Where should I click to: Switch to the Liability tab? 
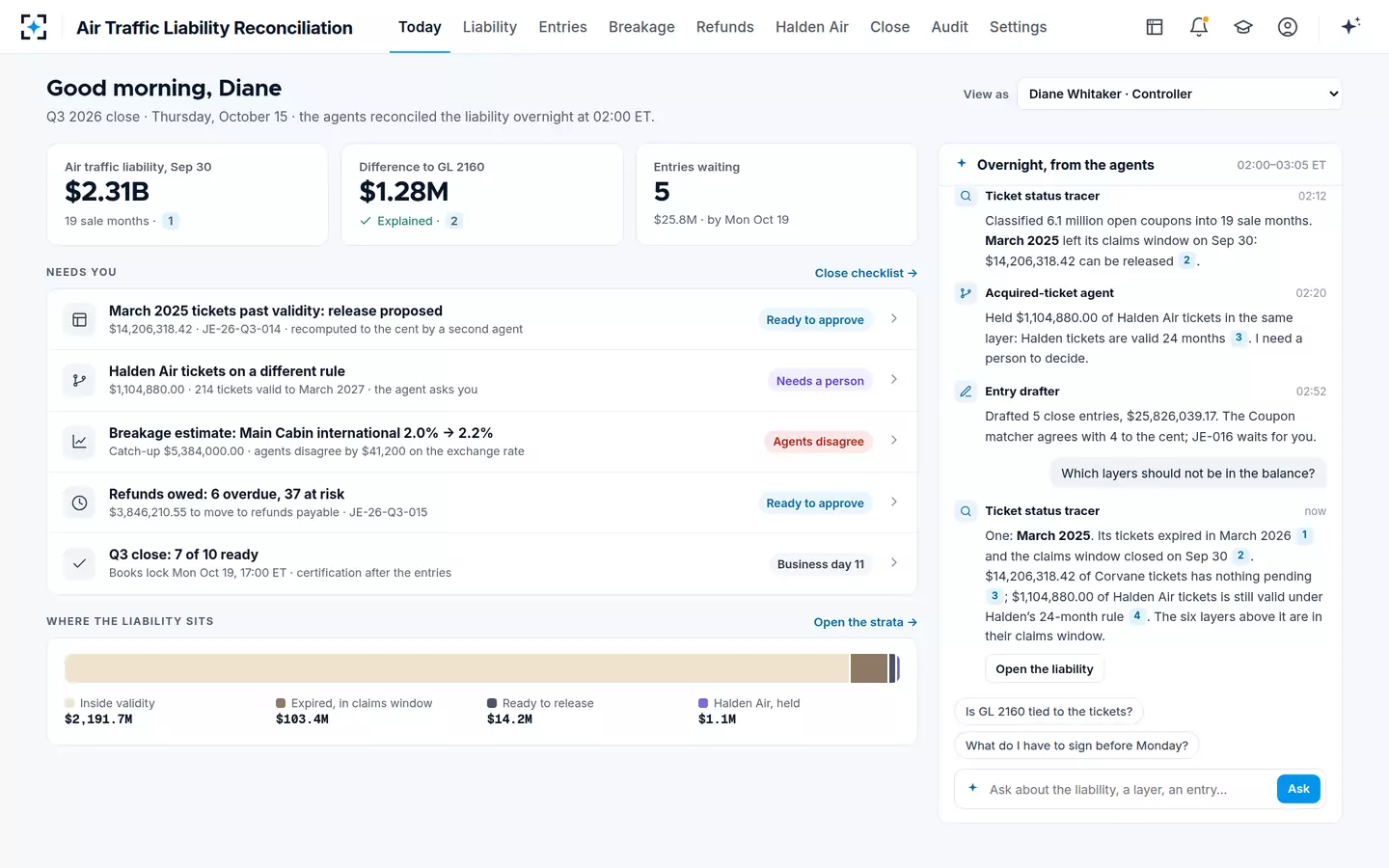click(490, 27)
